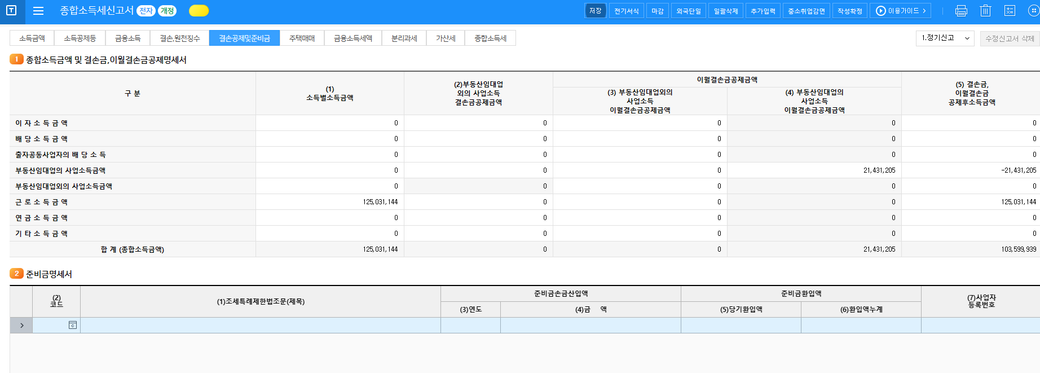Click the 배당소득금액 row label
This screenshot has height=373, width=1040.
point(41,139)
